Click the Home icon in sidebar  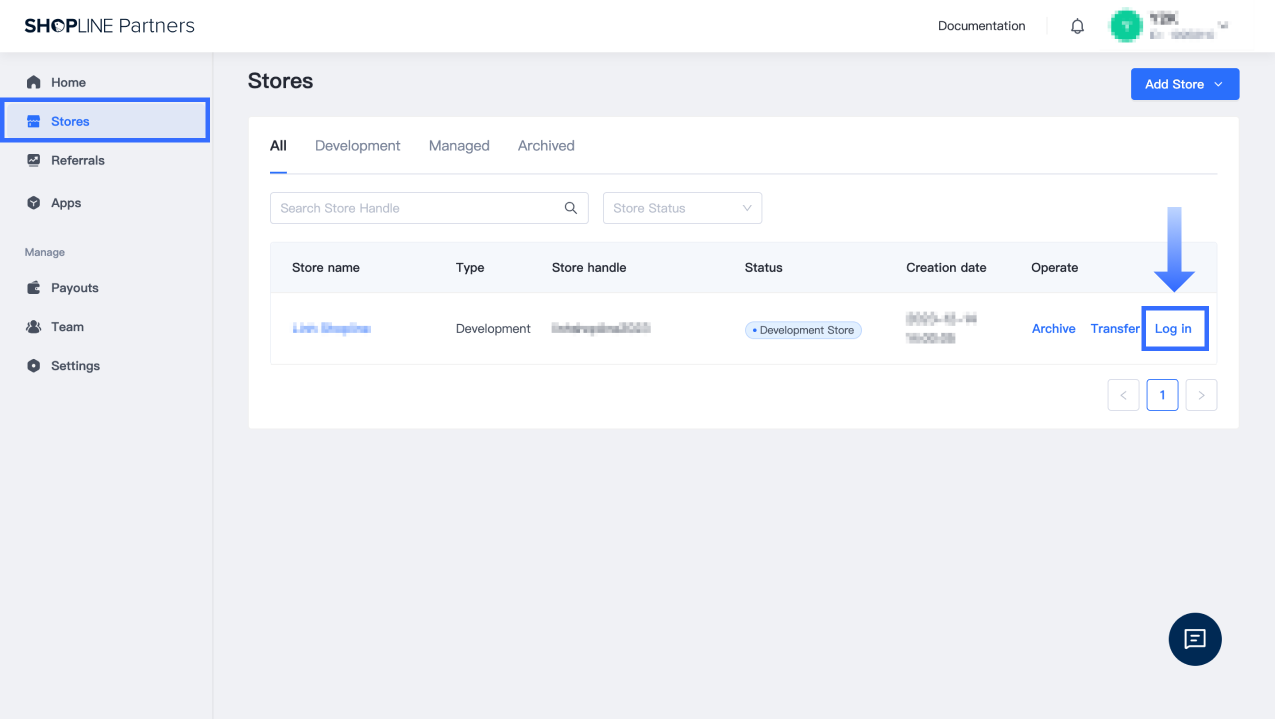pos(34,82)
